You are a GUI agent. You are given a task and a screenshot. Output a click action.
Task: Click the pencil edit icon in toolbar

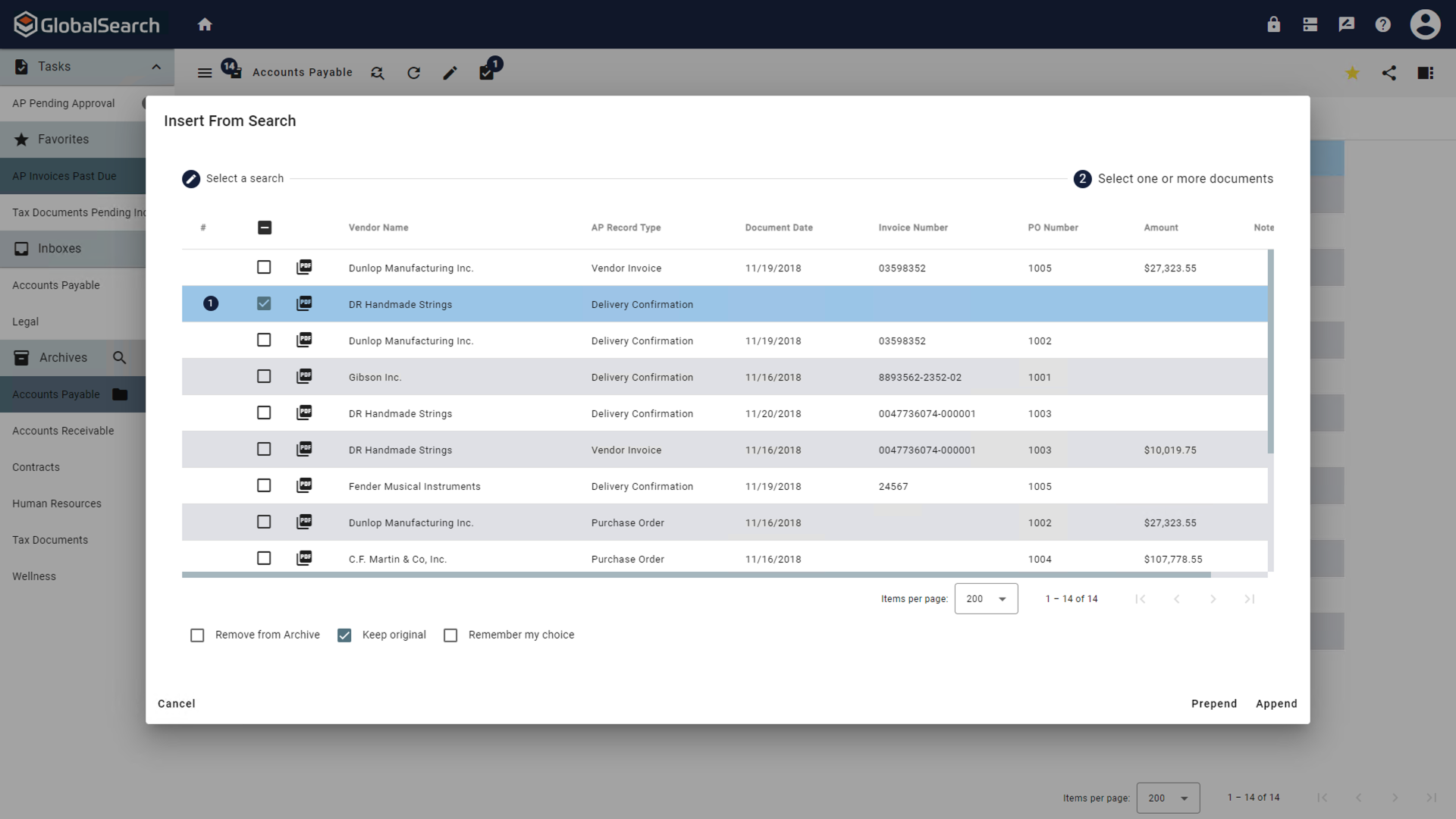[x=450, y=73]
